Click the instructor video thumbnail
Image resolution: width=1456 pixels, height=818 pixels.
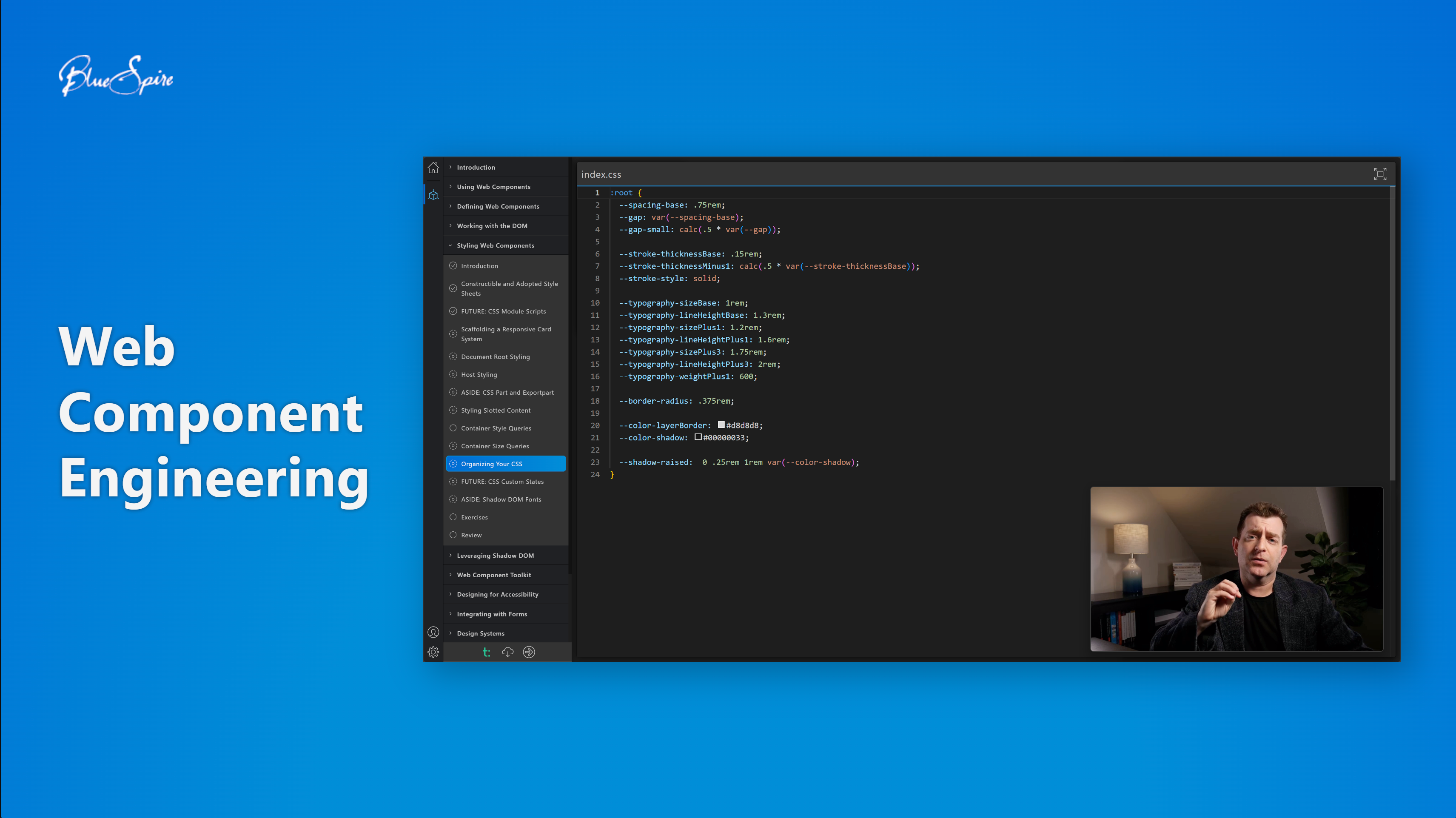(x=1236, y=569)
